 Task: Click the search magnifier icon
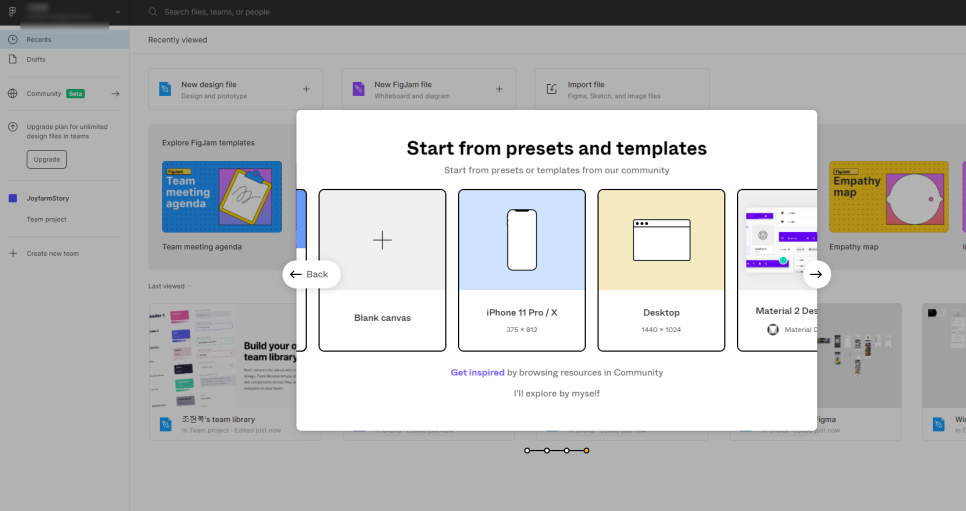(x=153, y=12)
